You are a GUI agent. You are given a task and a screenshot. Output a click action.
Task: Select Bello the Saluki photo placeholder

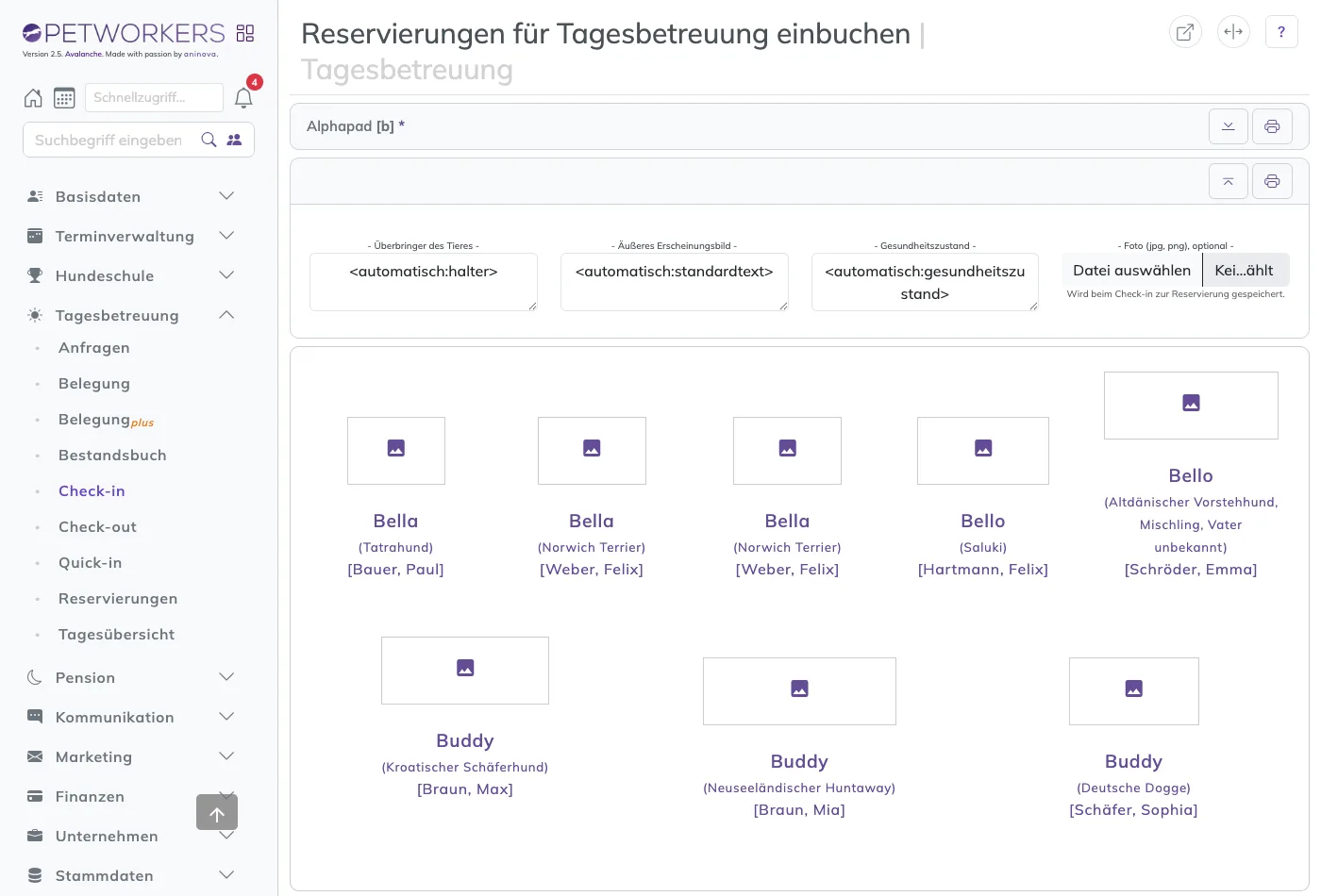click(x=983, y=451)
